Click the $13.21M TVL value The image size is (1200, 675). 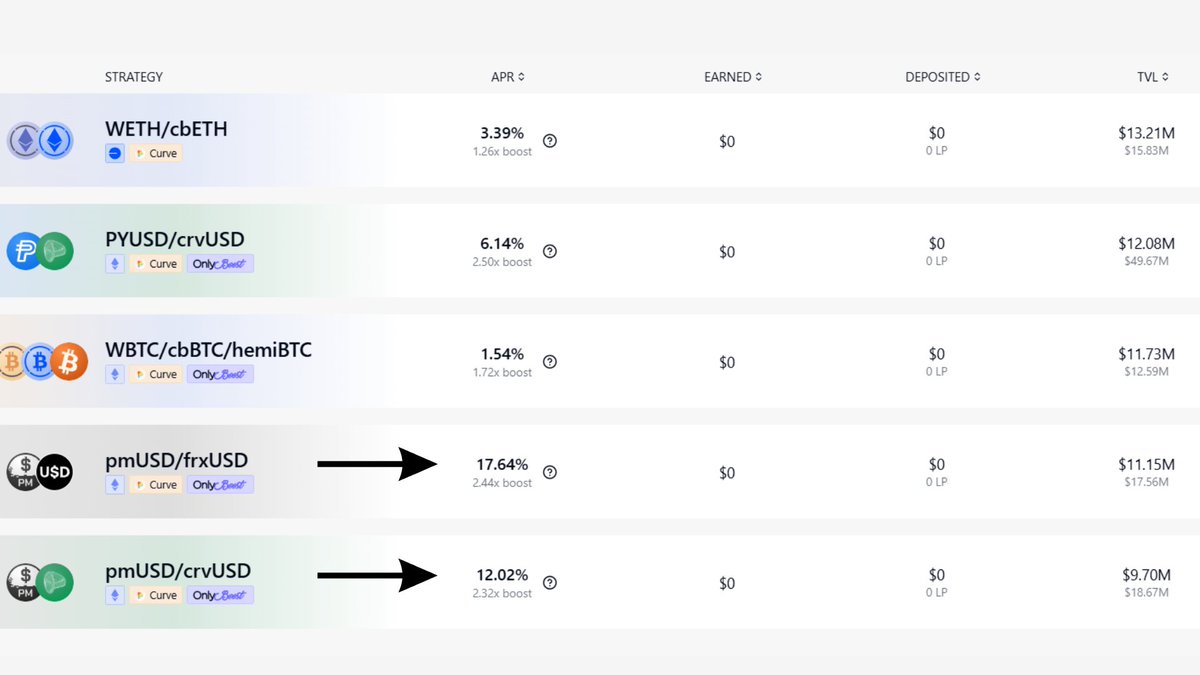(x=1146, y=133)
